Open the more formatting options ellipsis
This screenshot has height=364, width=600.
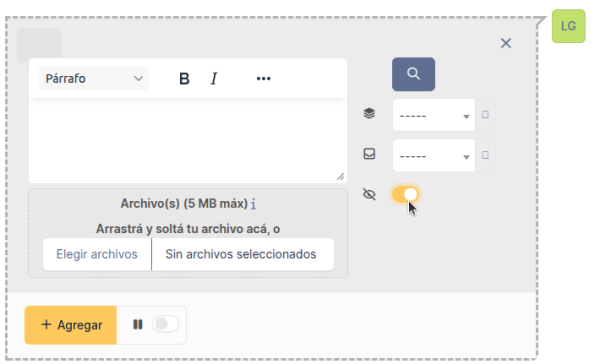click(263, 78)
